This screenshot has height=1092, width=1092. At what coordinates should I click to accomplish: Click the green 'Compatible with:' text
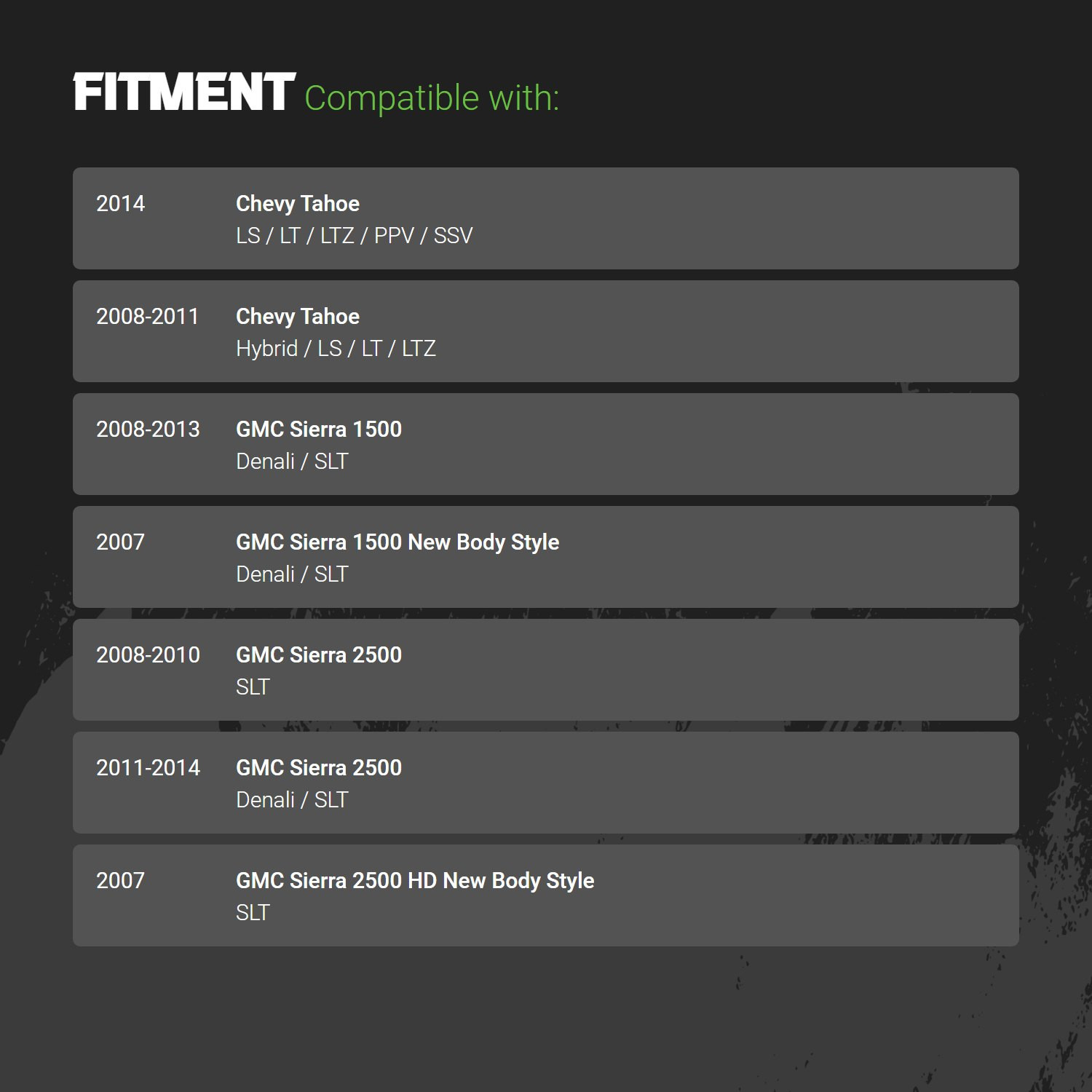pyautogui.click(x=432, y=98)
